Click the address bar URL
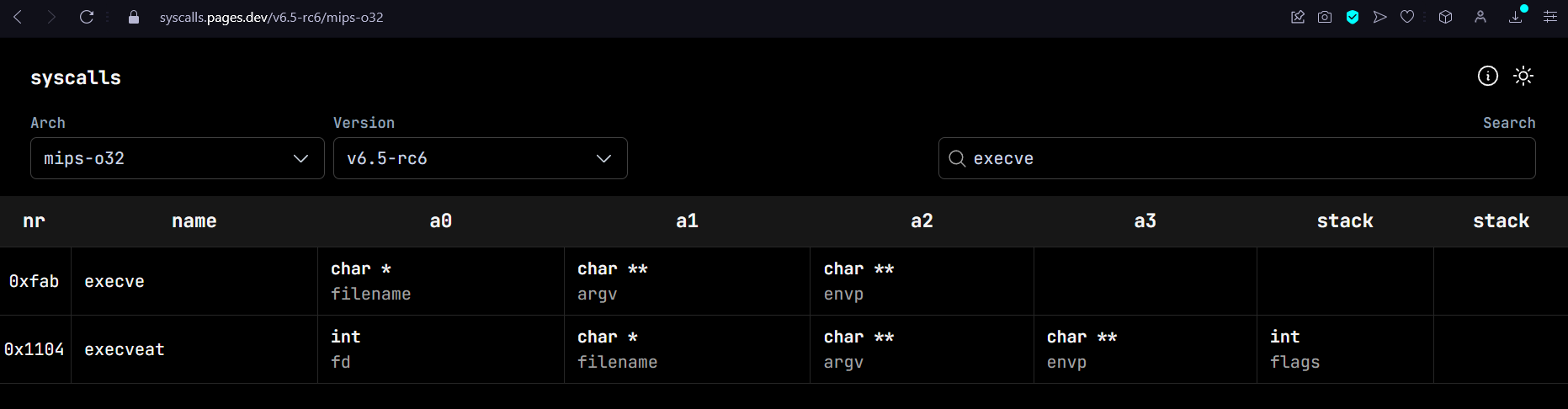Screen dimensions: 1568x409 271,17
